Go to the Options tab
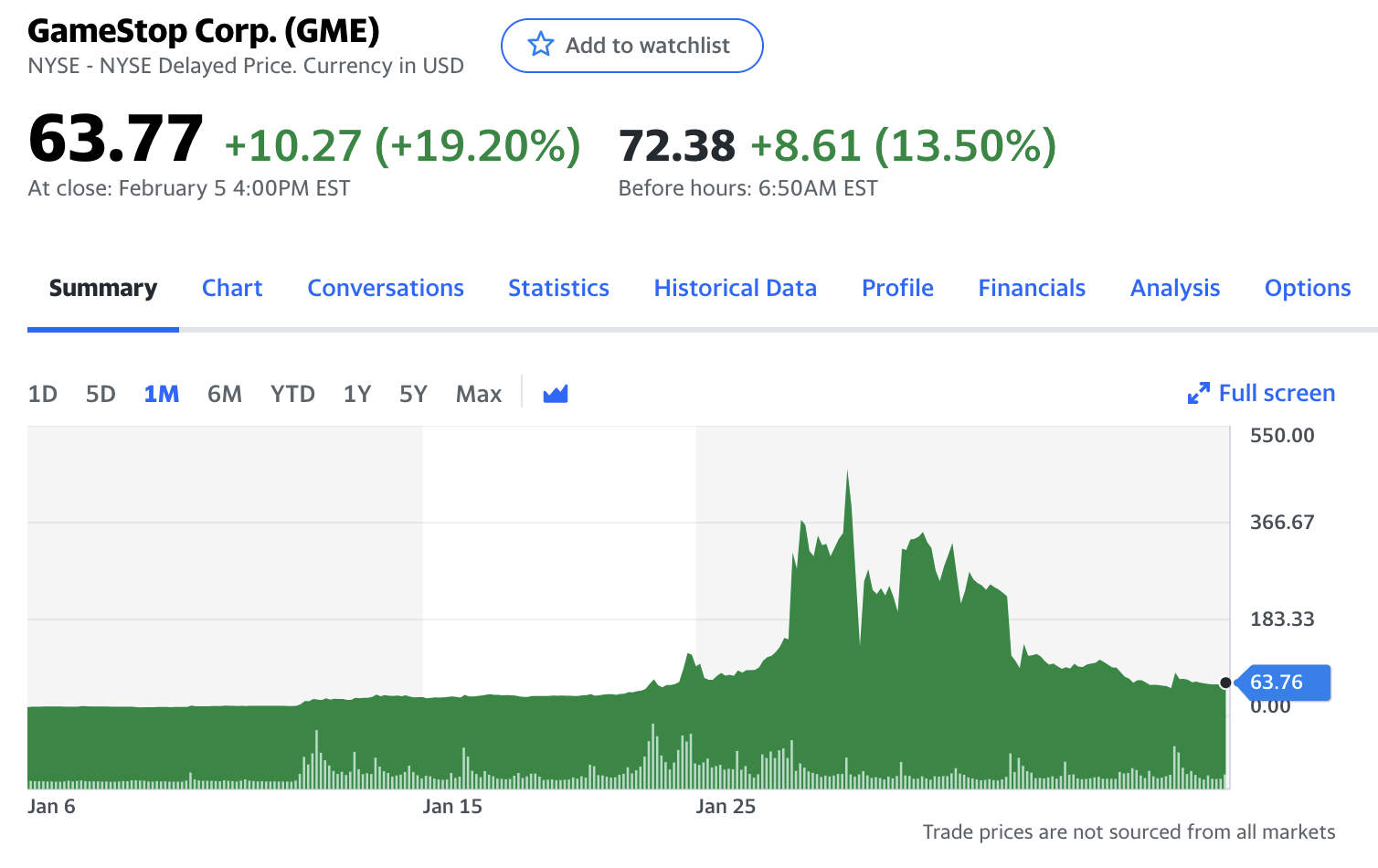 click(x=1308, y=288)
